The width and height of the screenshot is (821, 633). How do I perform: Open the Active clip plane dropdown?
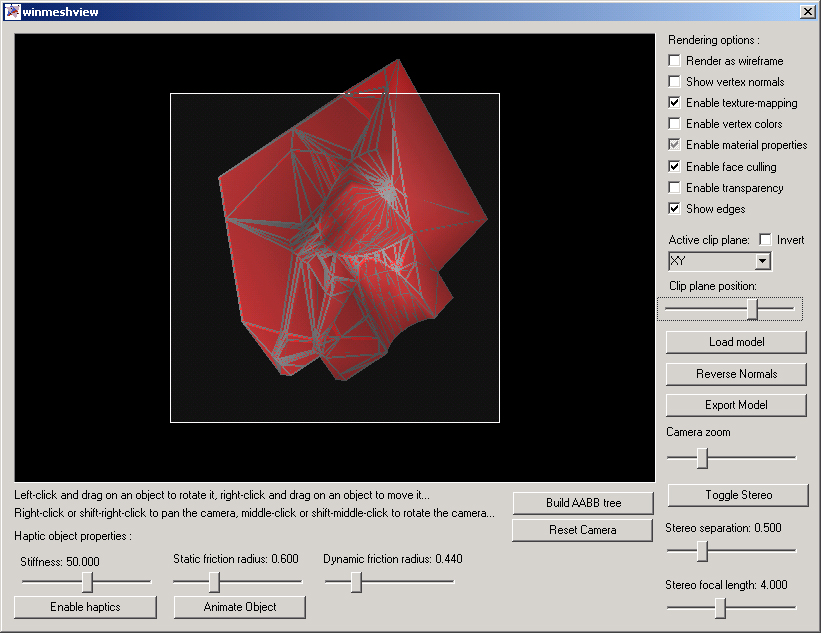(x=762, y=261)
